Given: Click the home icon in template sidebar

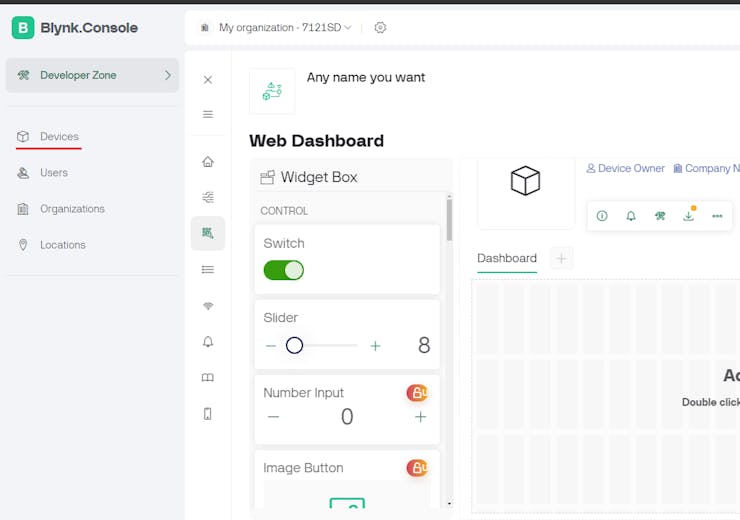Looking at the screenshot, I should [x=208, y=162].
